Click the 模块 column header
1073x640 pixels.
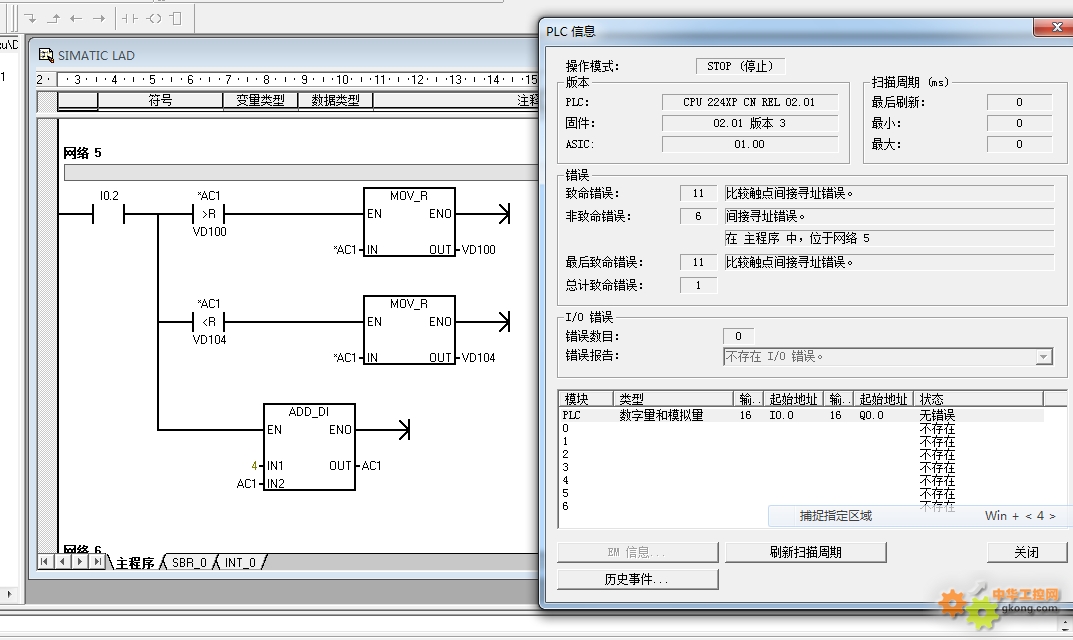click(x=586, y=398)
